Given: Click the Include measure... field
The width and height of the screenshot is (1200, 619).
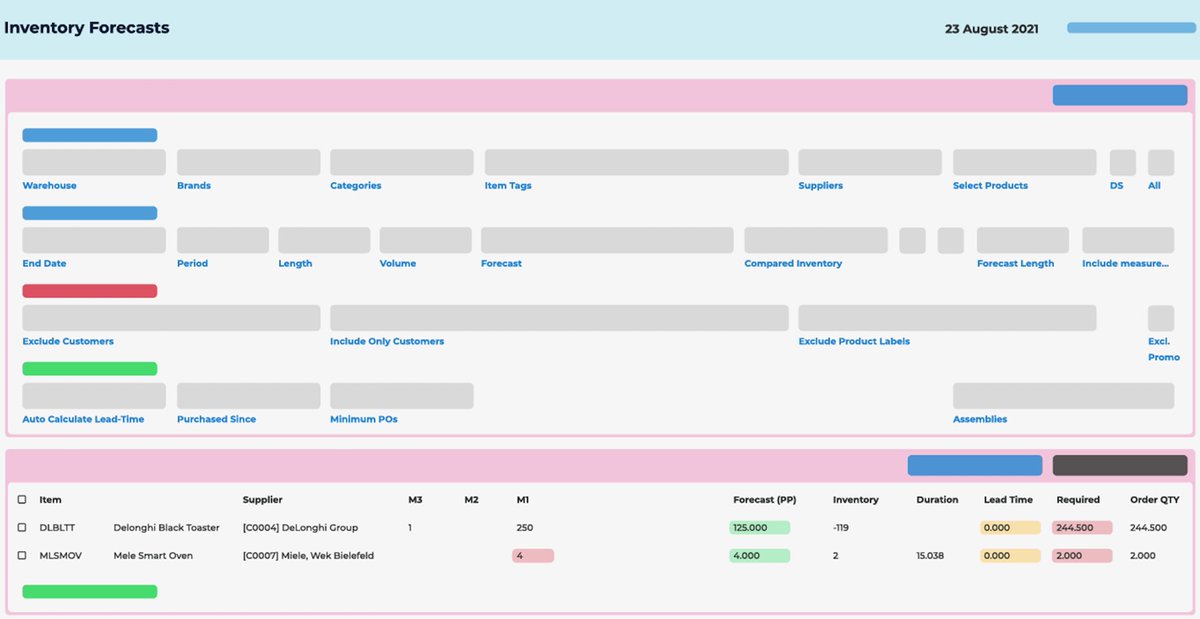Looking at the screenshot, I should click(1128, 240).
